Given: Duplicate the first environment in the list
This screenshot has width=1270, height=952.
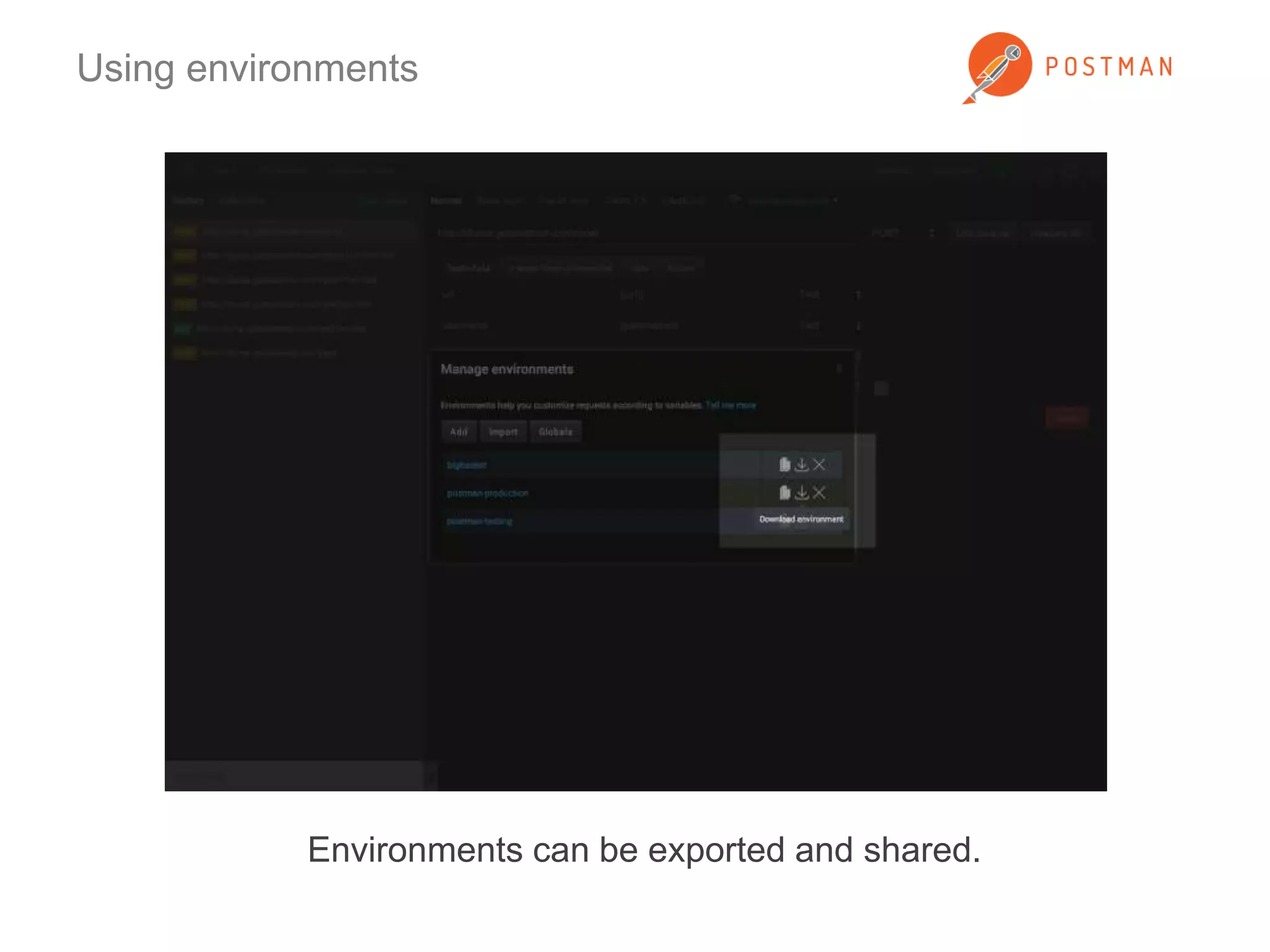Looking at the screenshot, I should [784, 464].
